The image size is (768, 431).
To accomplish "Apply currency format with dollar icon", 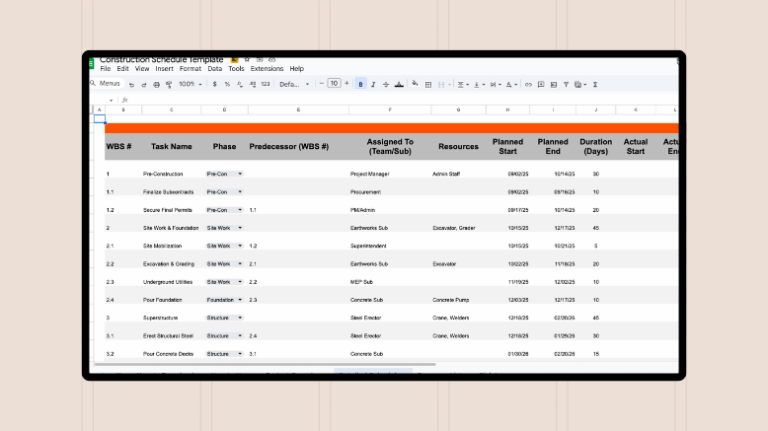I will [215, 84].
